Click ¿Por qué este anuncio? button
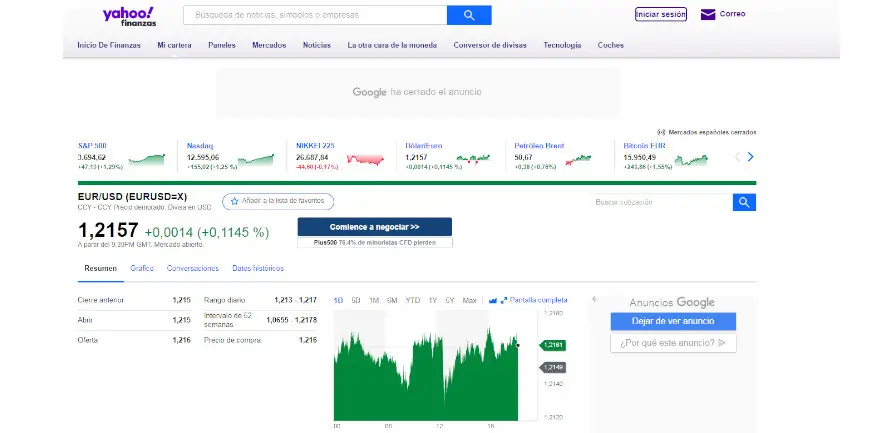This screenshot has height=433, width=890. pos(673,343)
